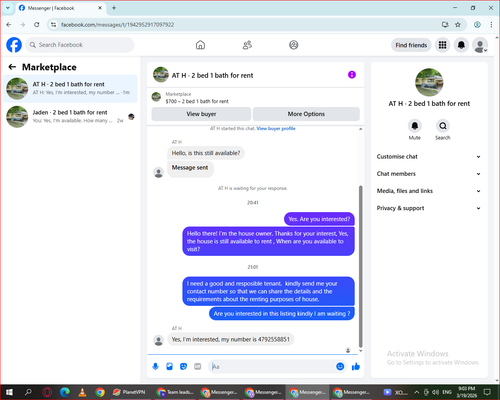Bookmark this page star icon
Viewport: 500px width, 400px height.
pos(458,25)
